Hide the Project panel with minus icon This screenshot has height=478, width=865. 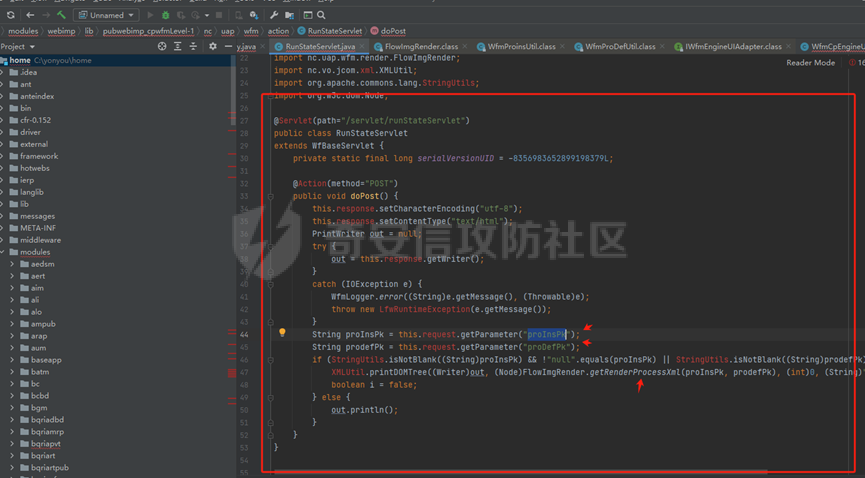[228, 46]
